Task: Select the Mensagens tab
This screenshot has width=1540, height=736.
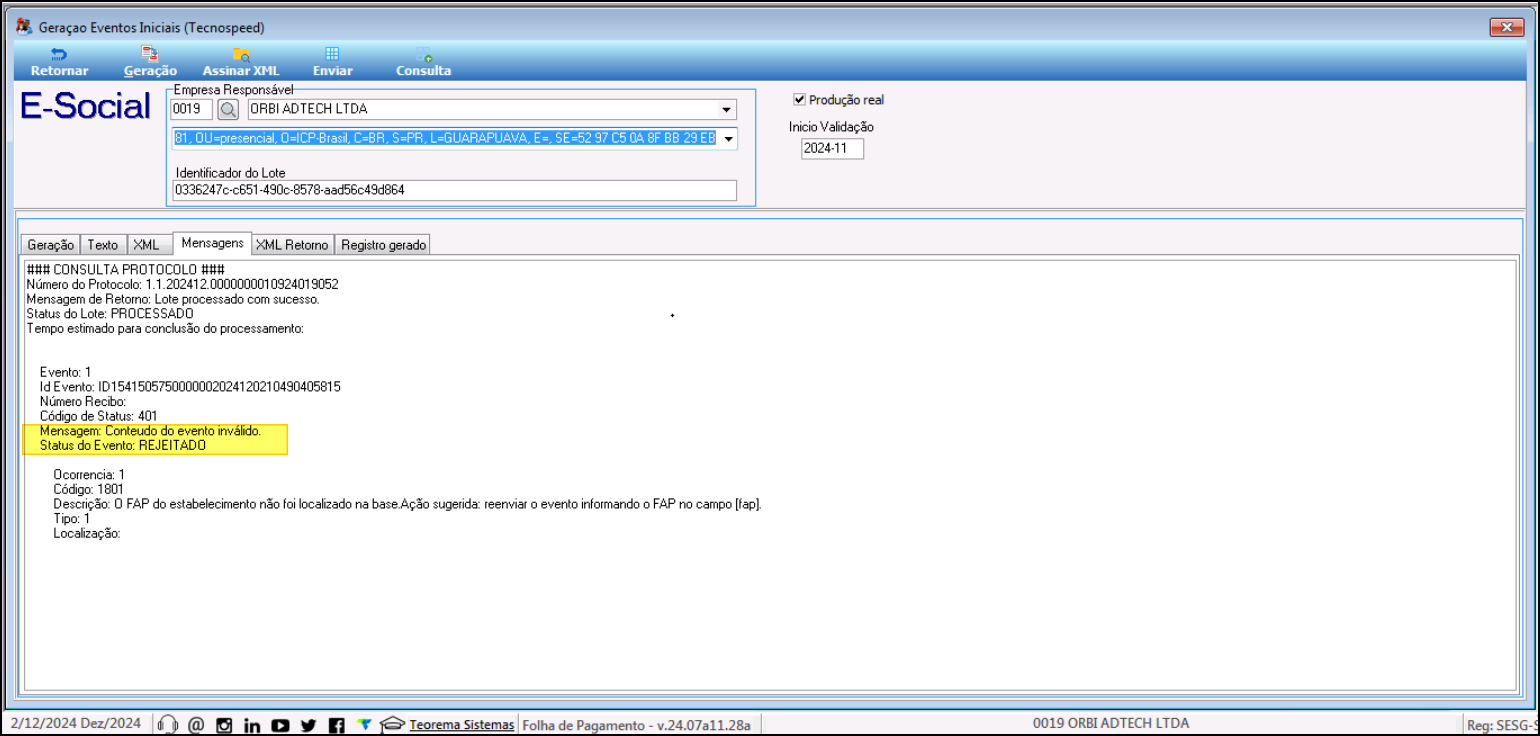Action: point(212,243)
